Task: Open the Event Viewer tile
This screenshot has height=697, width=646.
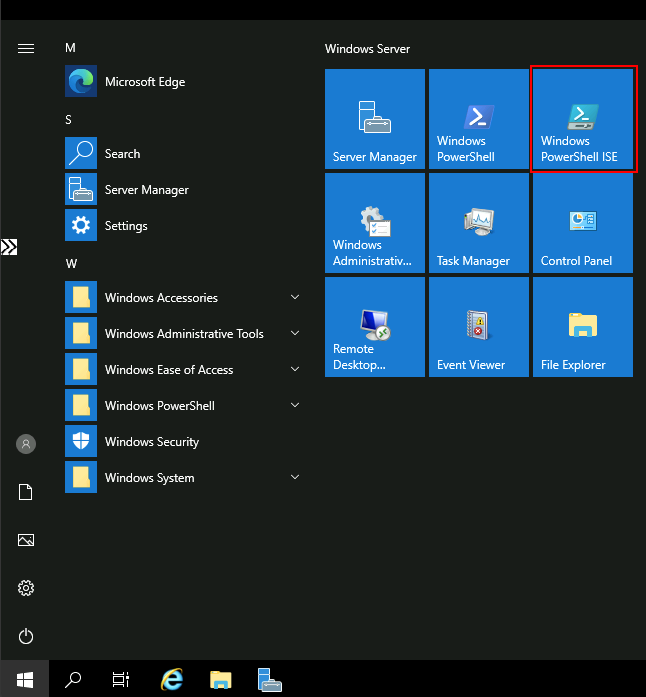Action: [x=478, y=327]
